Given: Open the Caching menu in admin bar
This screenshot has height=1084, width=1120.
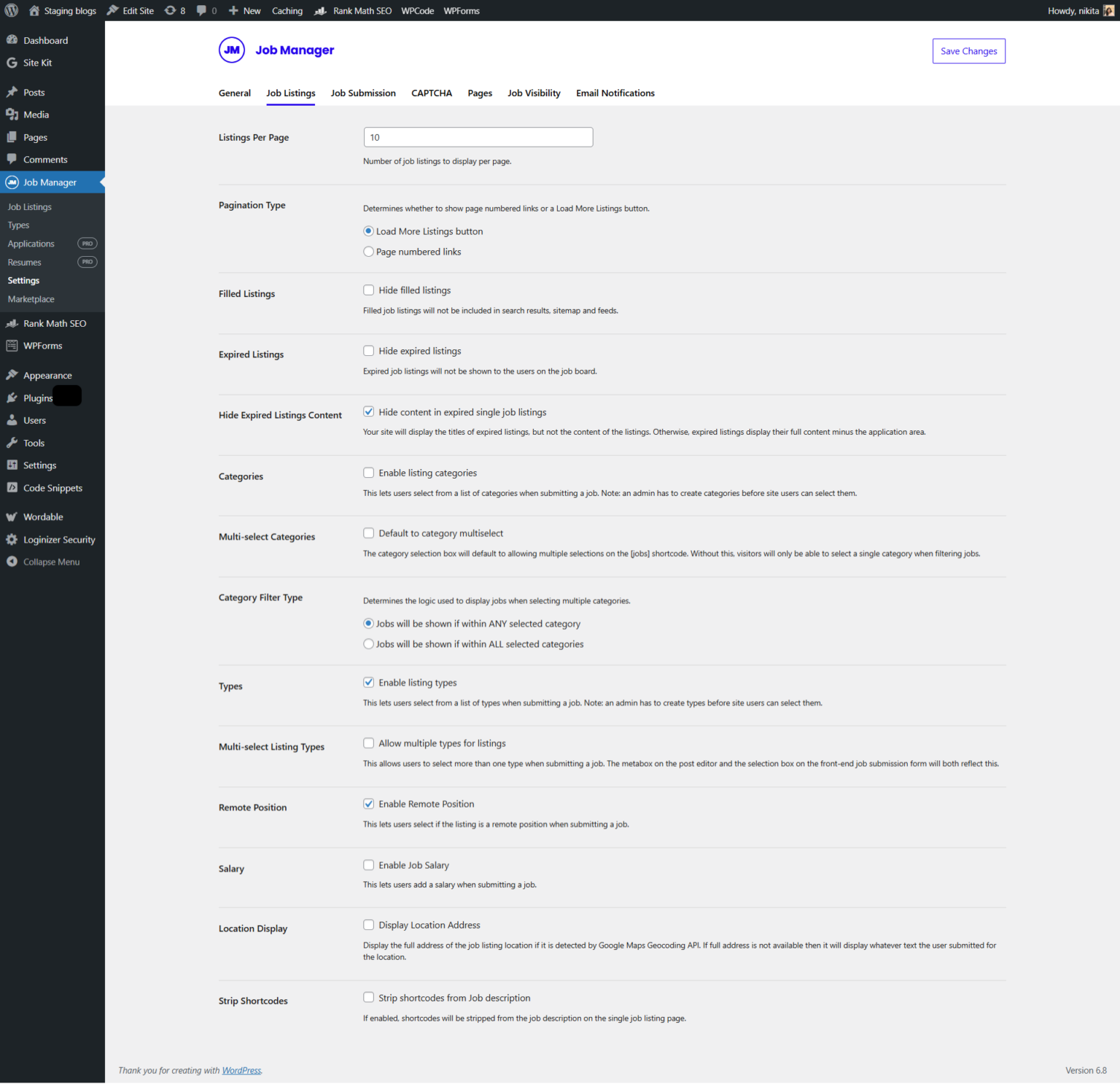Looking at the screenshot, I should (287, 10).
